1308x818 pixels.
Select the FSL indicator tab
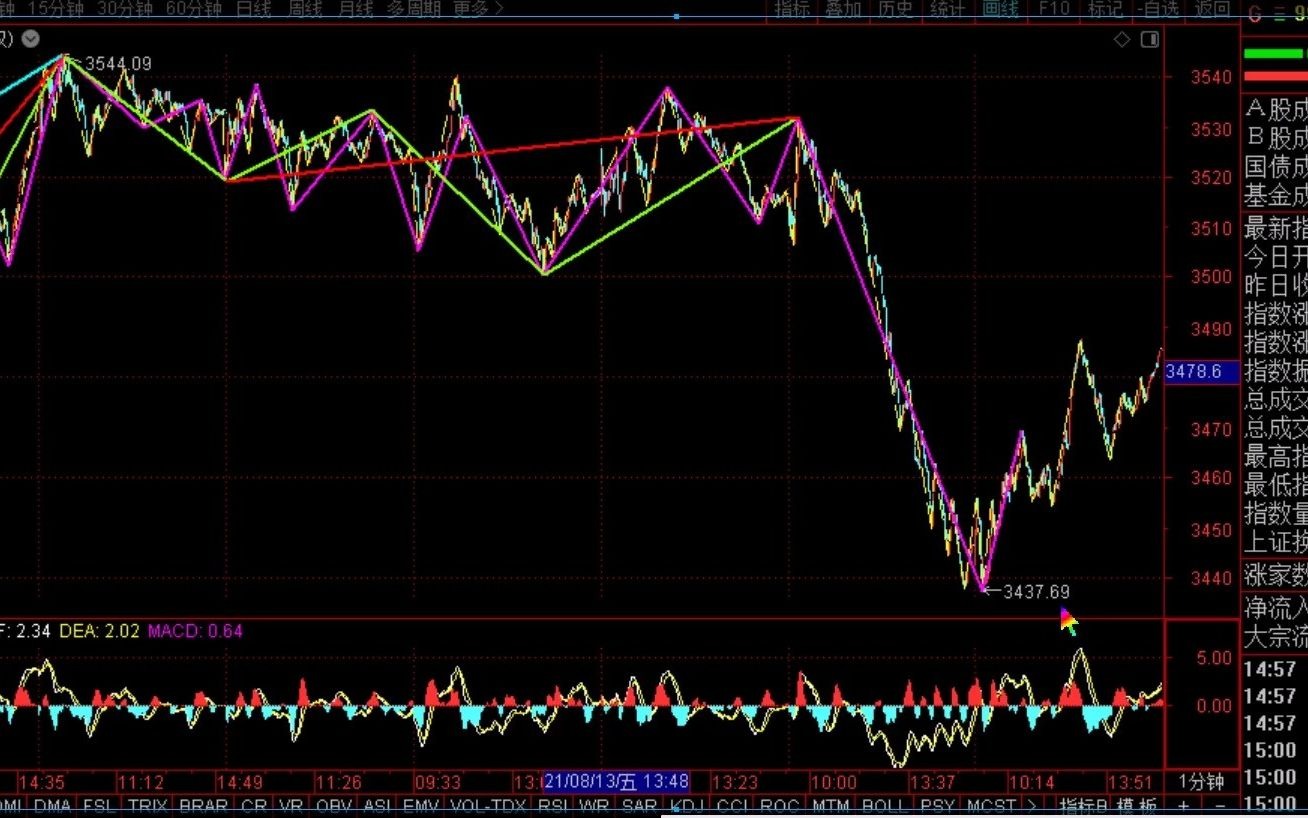(100, 806)
